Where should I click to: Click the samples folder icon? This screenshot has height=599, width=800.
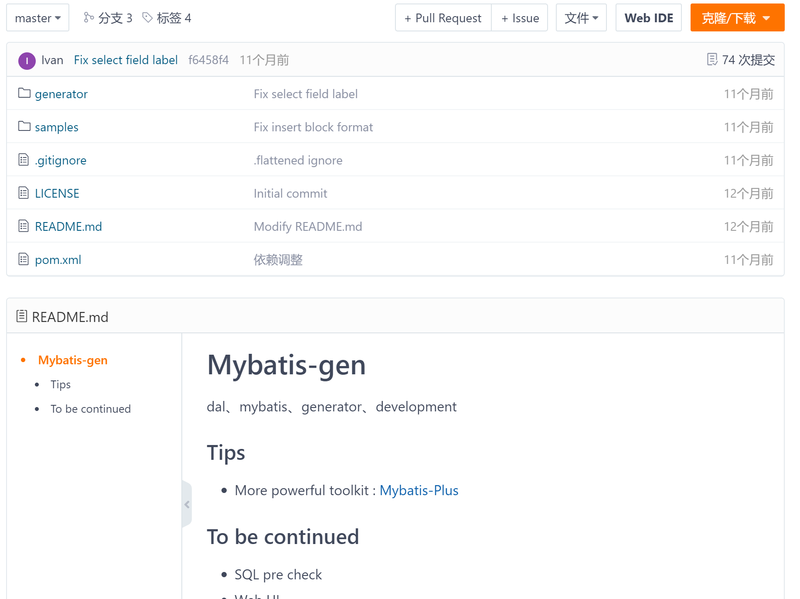(24, 126)
